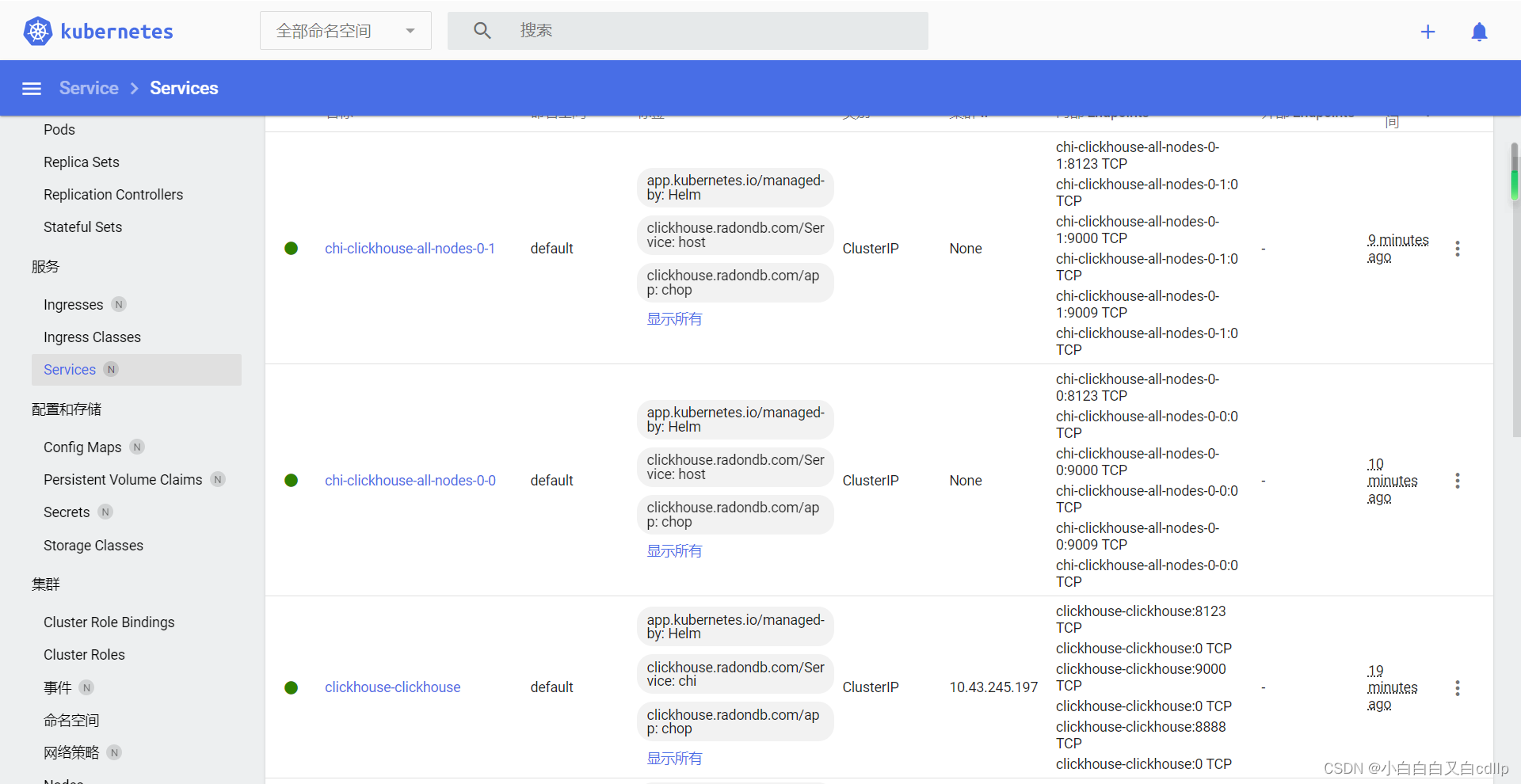Click the N badge next to 事件

point(87,688)
